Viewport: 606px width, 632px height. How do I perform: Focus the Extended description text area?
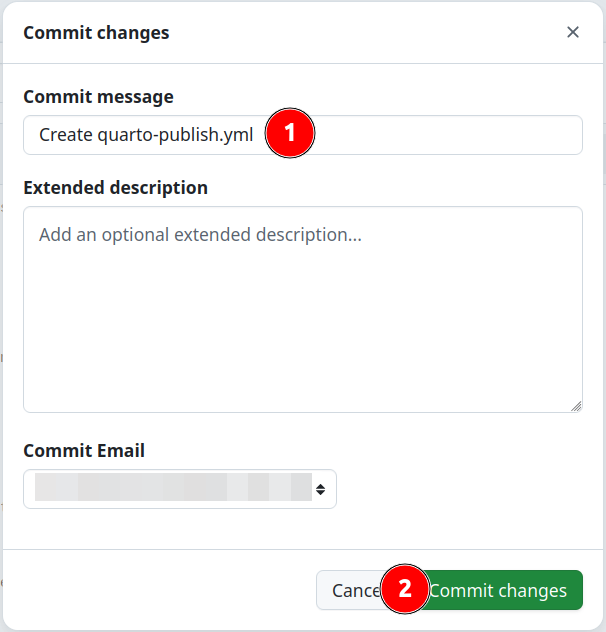click(302, 310)
